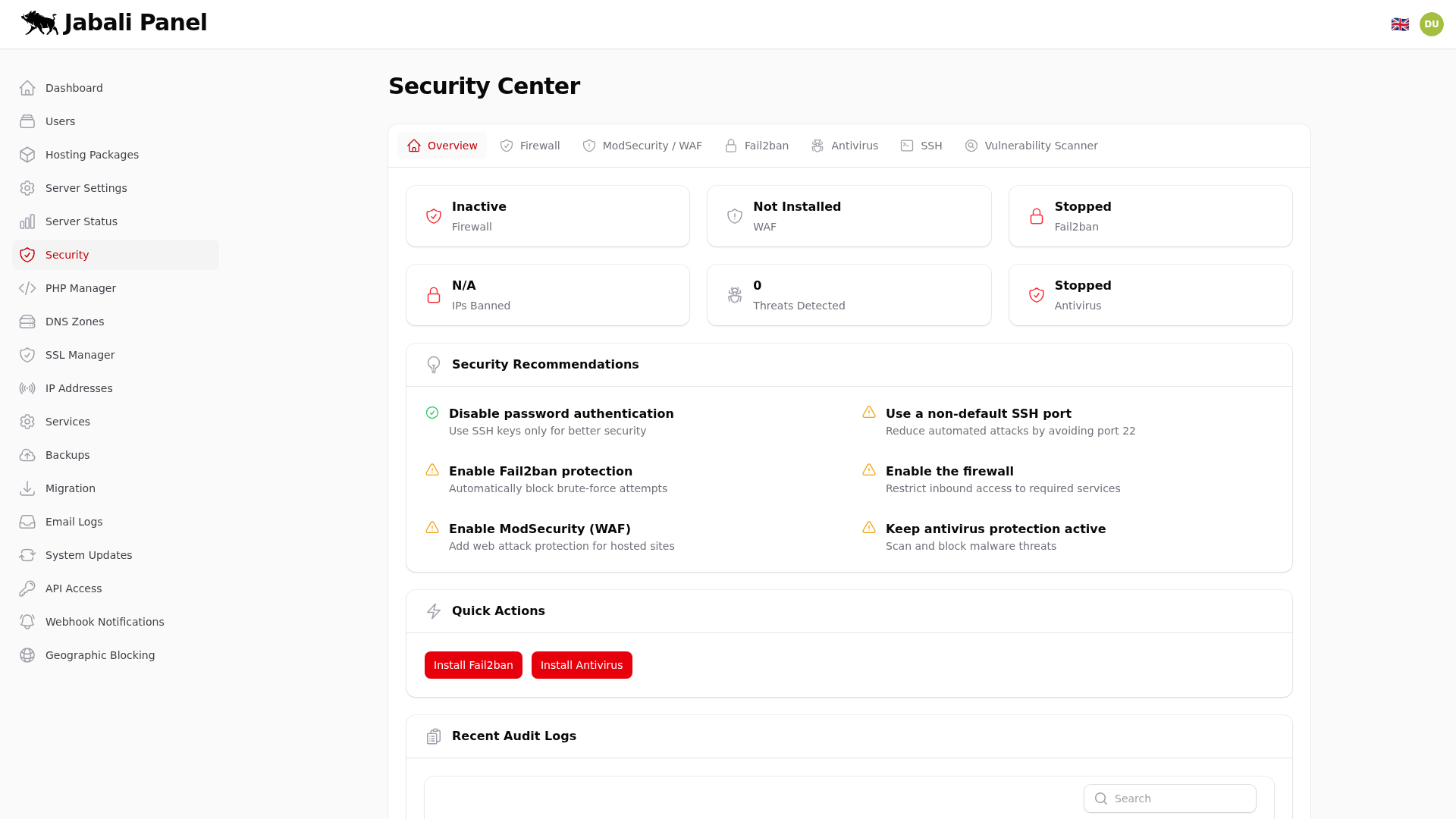
Task: Select the API Access key icon
Action: [x=27, y=588]
